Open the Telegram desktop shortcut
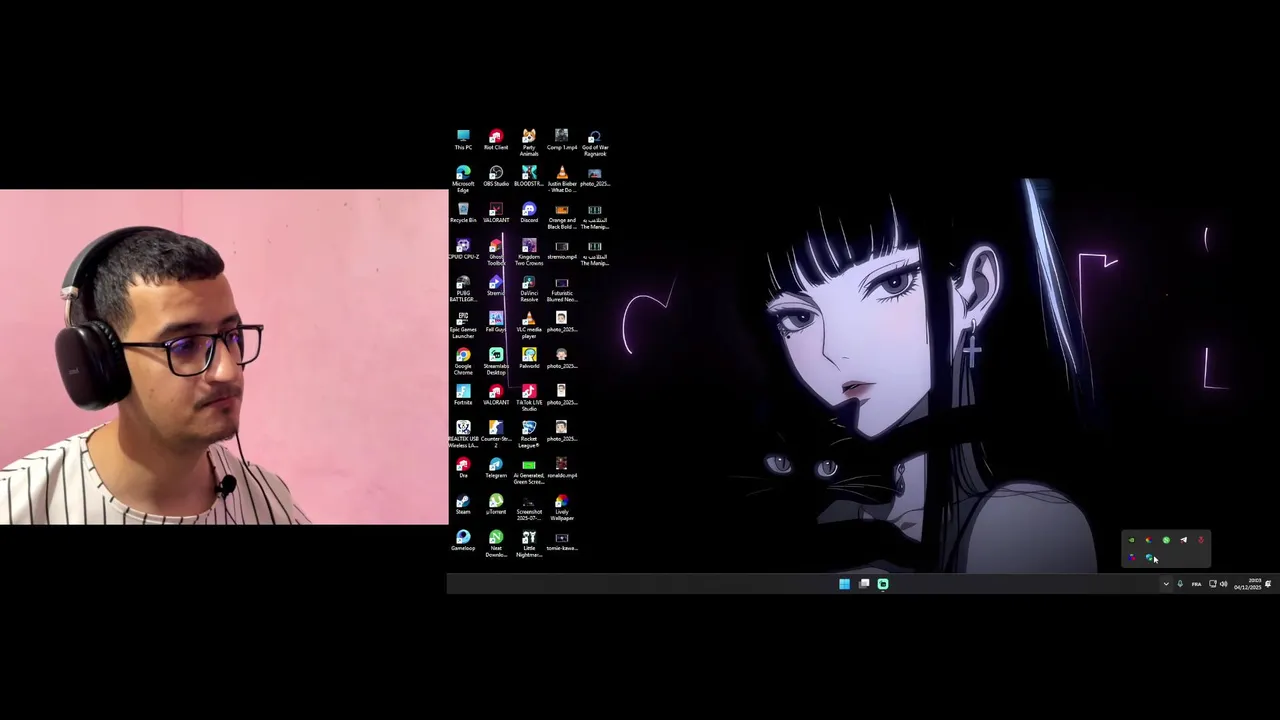 (x=496, y=468)
